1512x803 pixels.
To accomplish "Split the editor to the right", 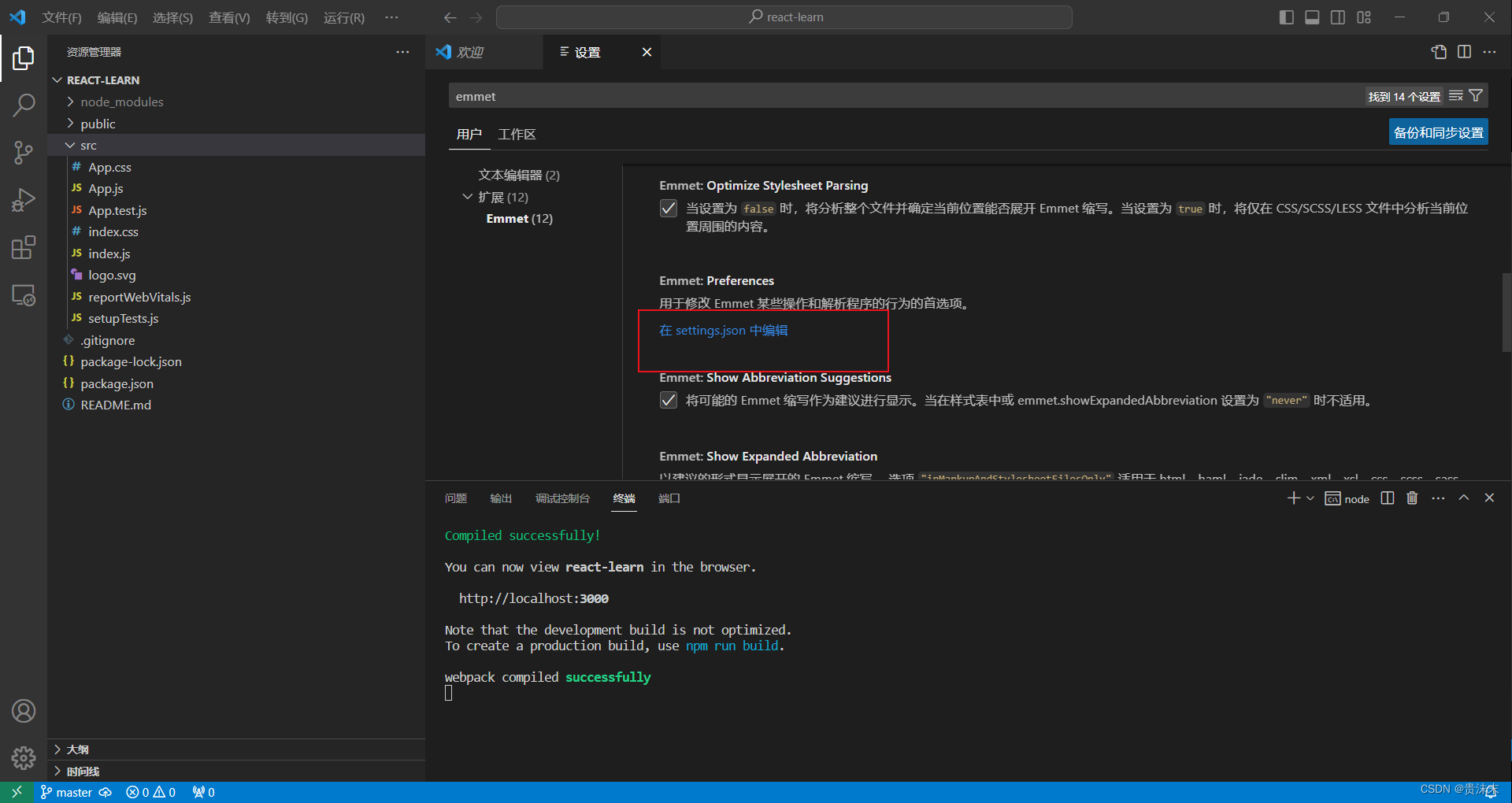I will 1464,52.
